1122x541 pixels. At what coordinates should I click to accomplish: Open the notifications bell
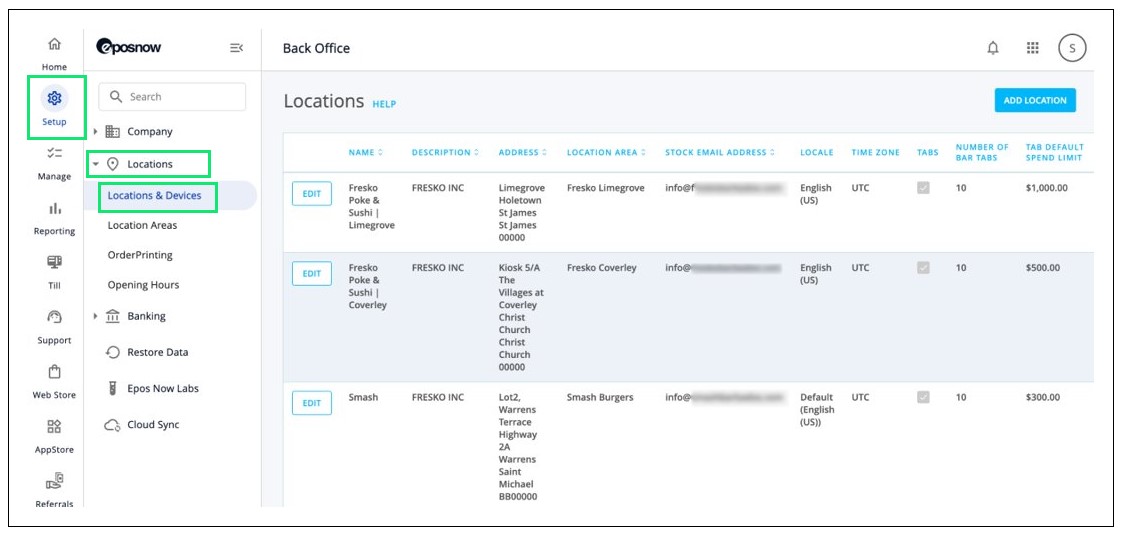click(992, 48)
